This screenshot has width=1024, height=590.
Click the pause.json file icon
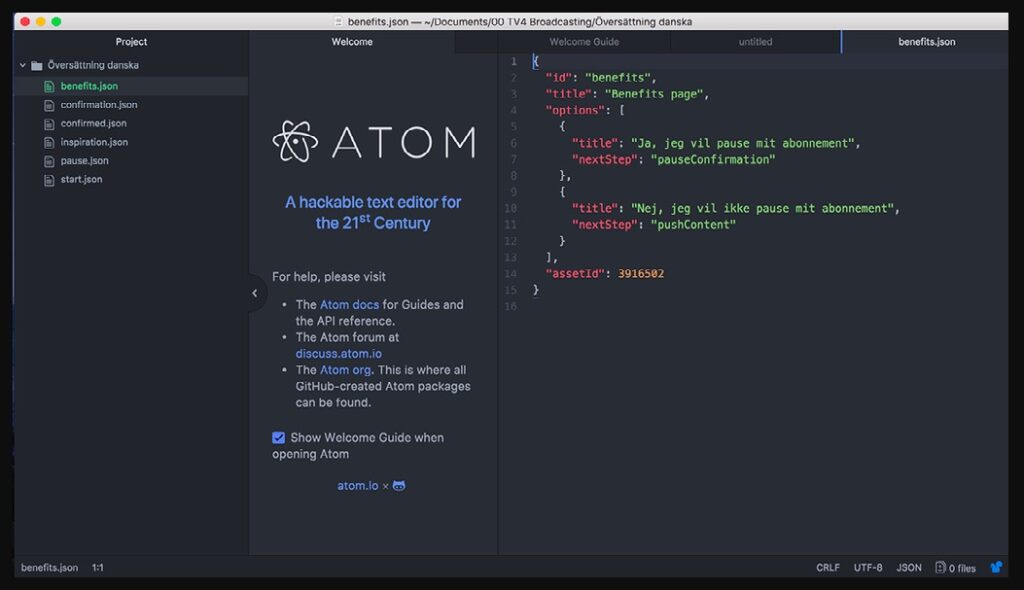(49, 161)
